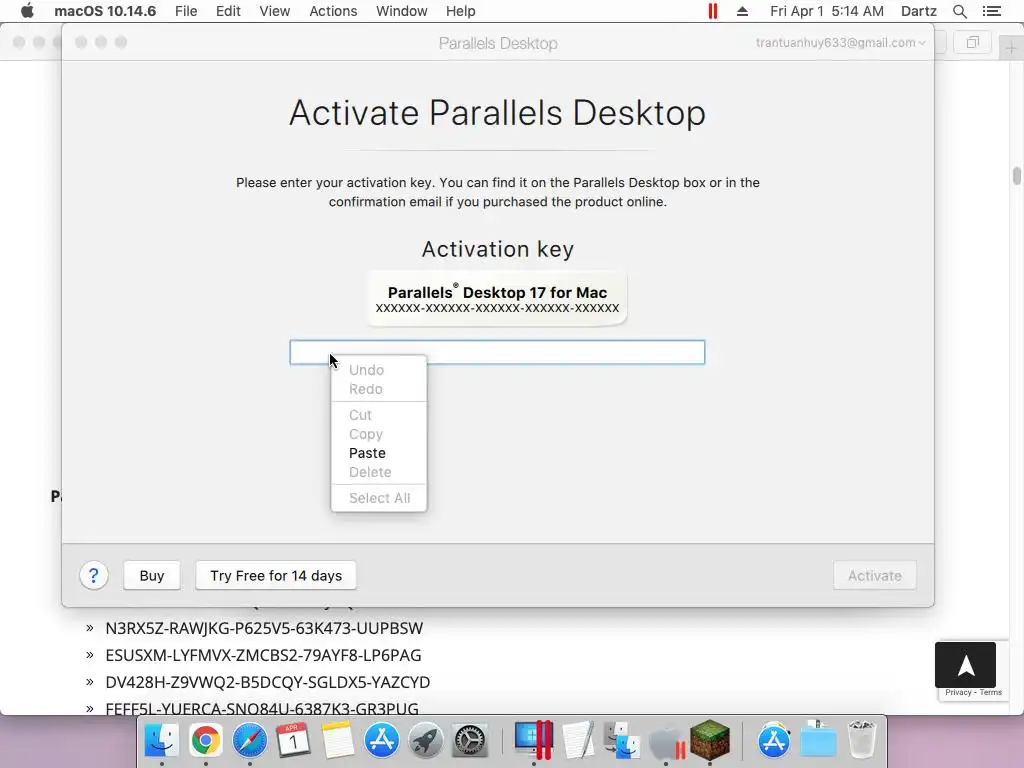This screenshot has height=768, width=1024.
Task: Open the Trash in the Dock
Action: pos(861,740)
